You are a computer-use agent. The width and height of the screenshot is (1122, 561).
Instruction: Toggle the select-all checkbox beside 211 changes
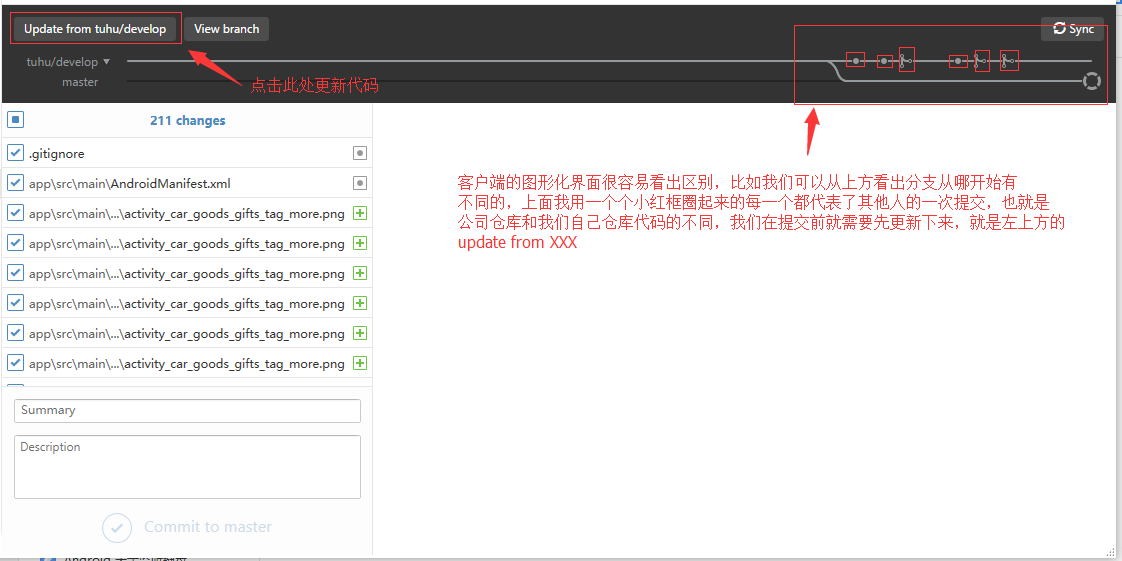click(16, 120)
